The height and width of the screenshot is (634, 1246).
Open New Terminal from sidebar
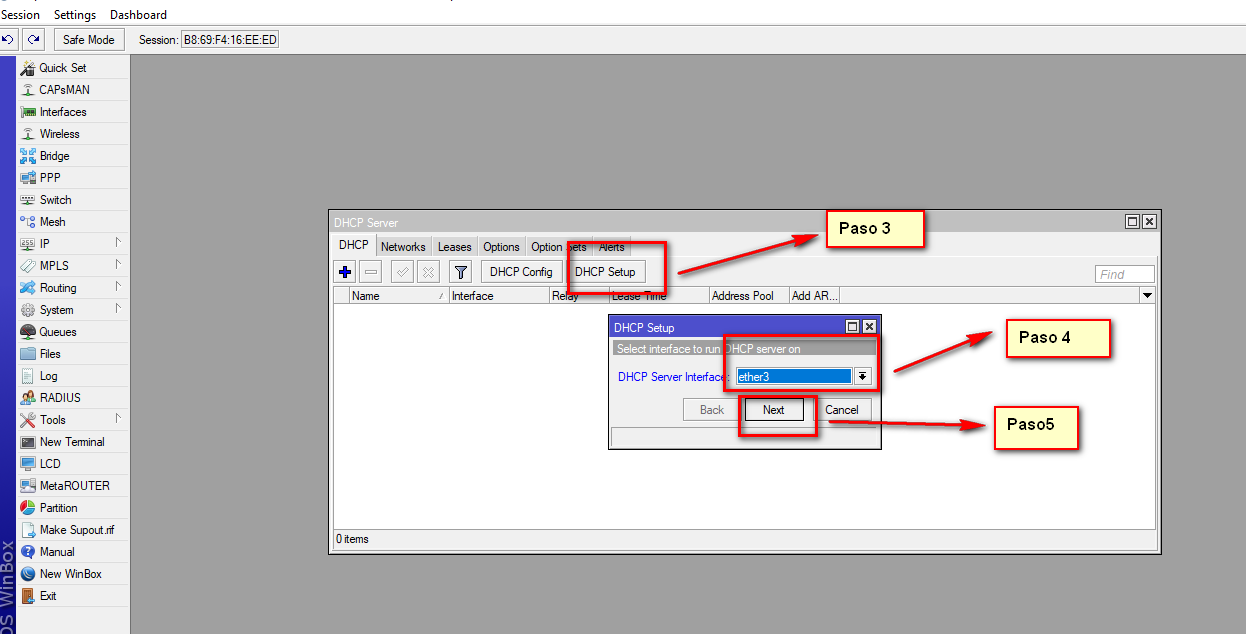click(x=71, y=442)
